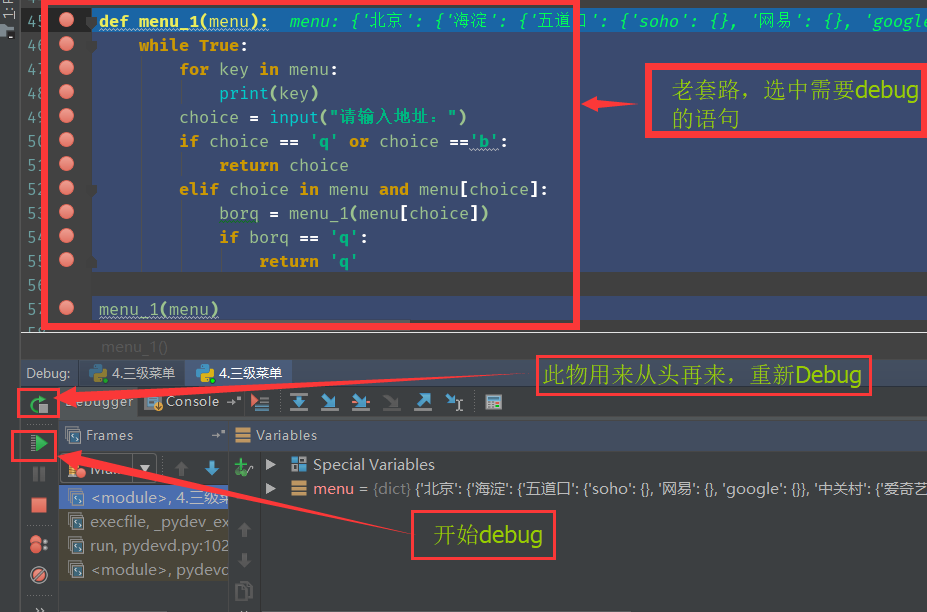The height and width of the screenshot is (612, 927).
Task: Click Show Execution Point icon
Action: pos(260,402)
